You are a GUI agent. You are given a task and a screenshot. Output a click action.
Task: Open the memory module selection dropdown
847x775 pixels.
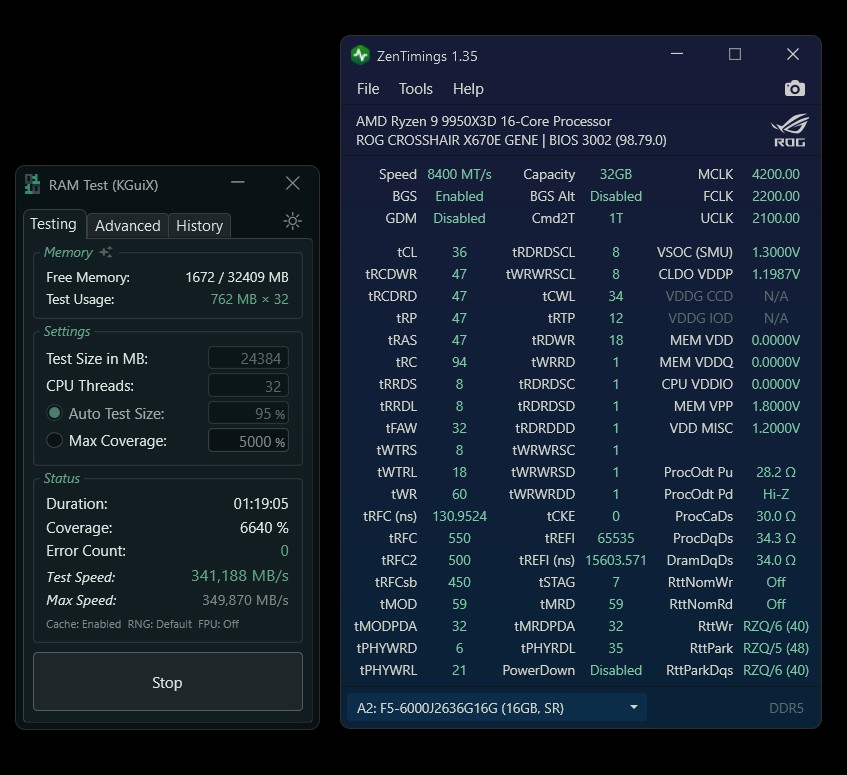[x=496, y=707]
